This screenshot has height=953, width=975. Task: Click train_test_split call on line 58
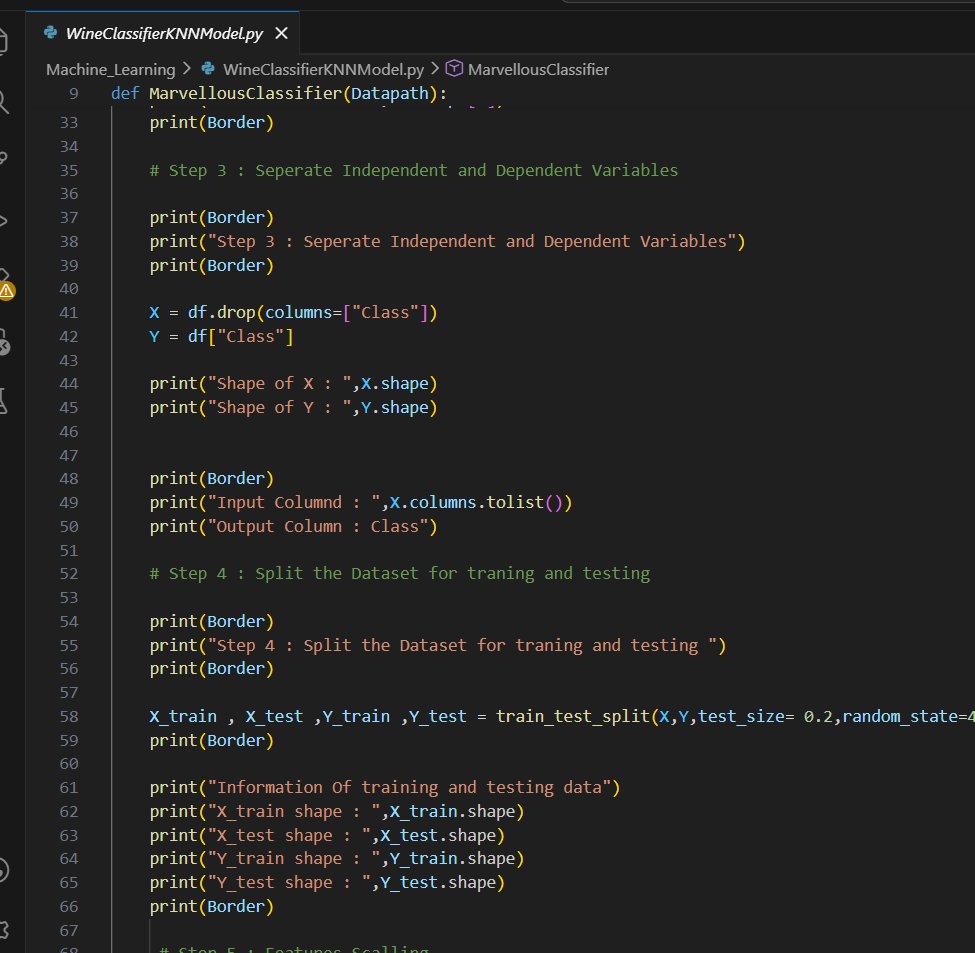pos(571,717)
